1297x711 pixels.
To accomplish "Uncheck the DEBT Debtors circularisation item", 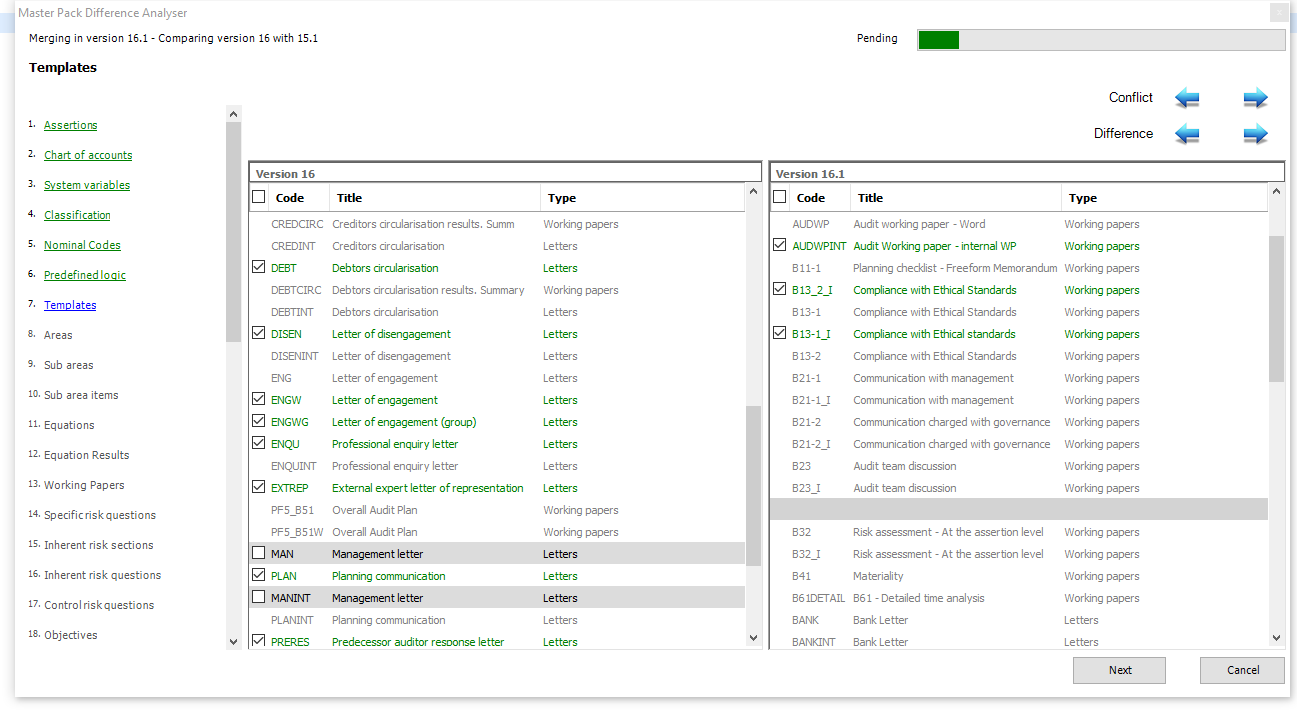I will pyautogui.click(x=259, y=267).
